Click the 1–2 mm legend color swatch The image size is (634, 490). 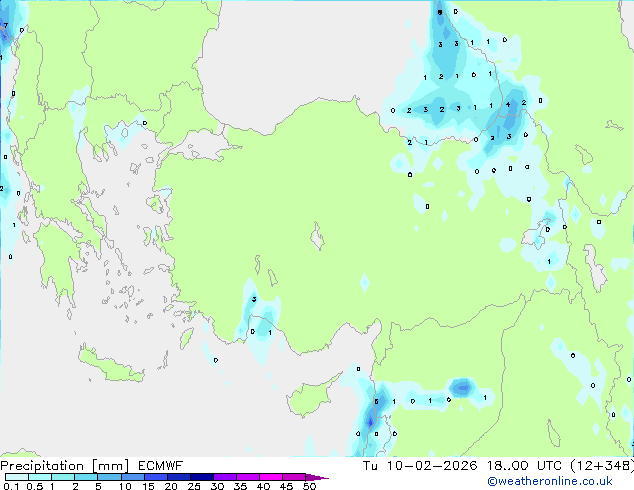[63, 477]
